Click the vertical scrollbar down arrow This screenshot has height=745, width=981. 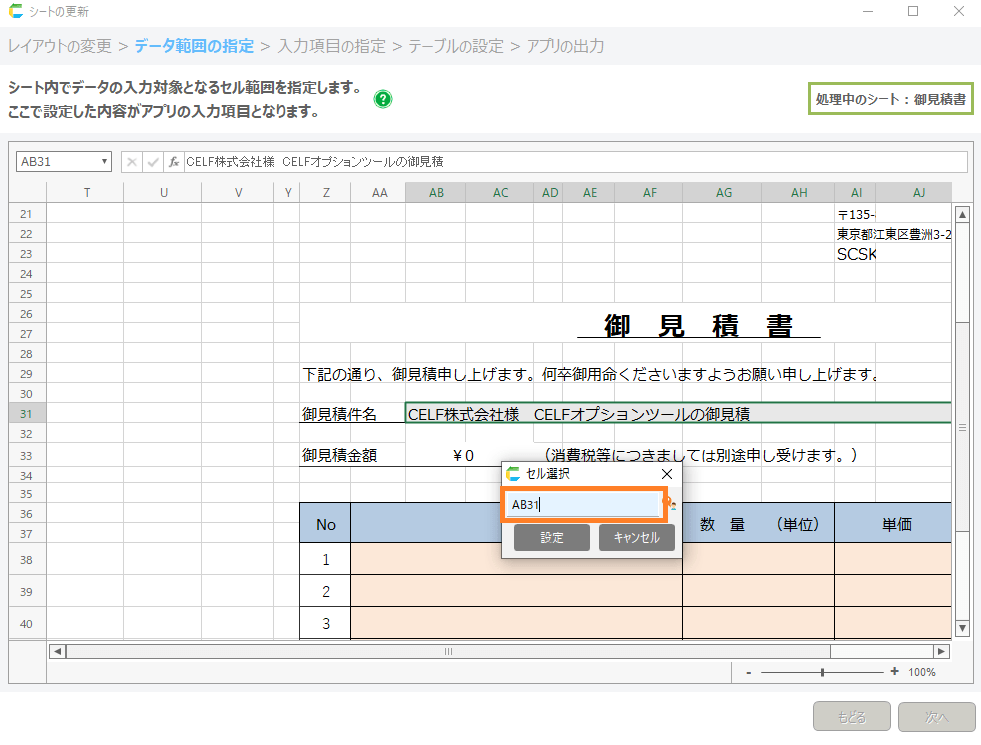coord(962,628)
